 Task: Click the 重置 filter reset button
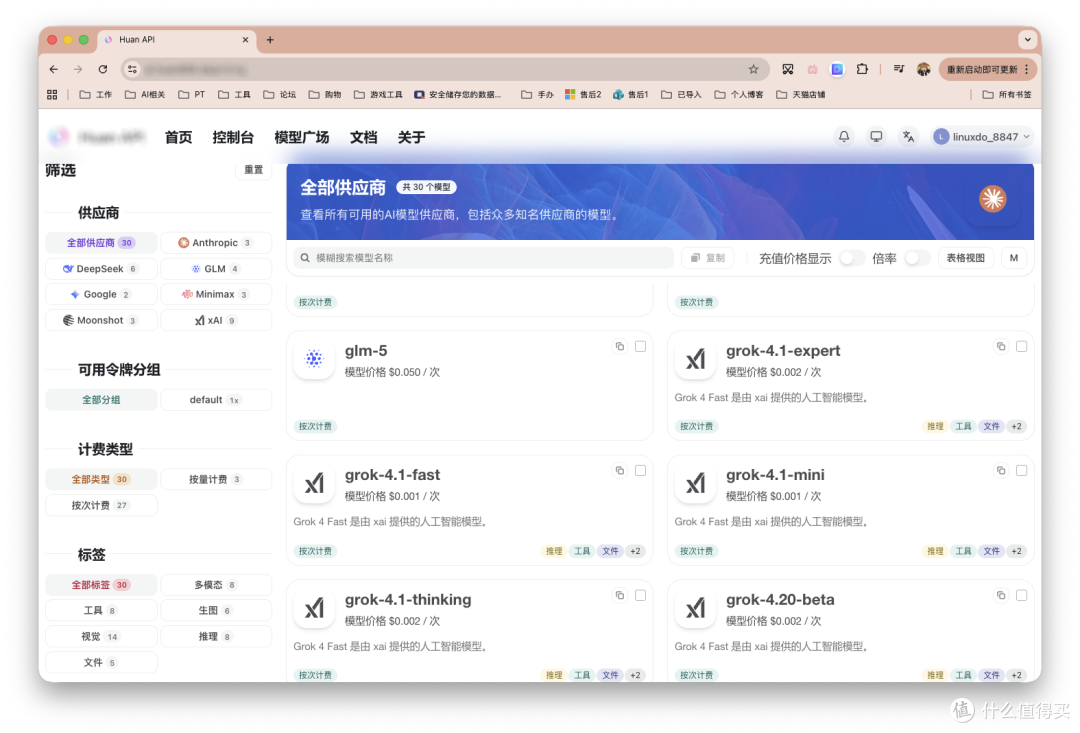[x=253, y=169]
